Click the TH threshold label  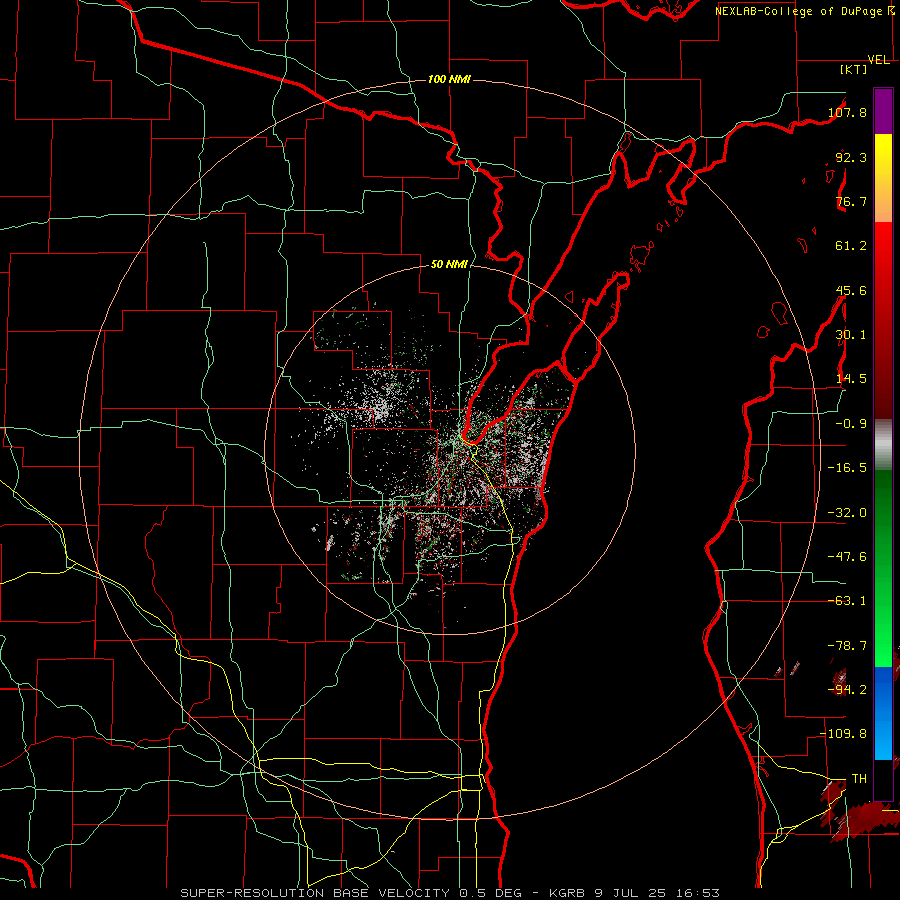pos(859,779)
